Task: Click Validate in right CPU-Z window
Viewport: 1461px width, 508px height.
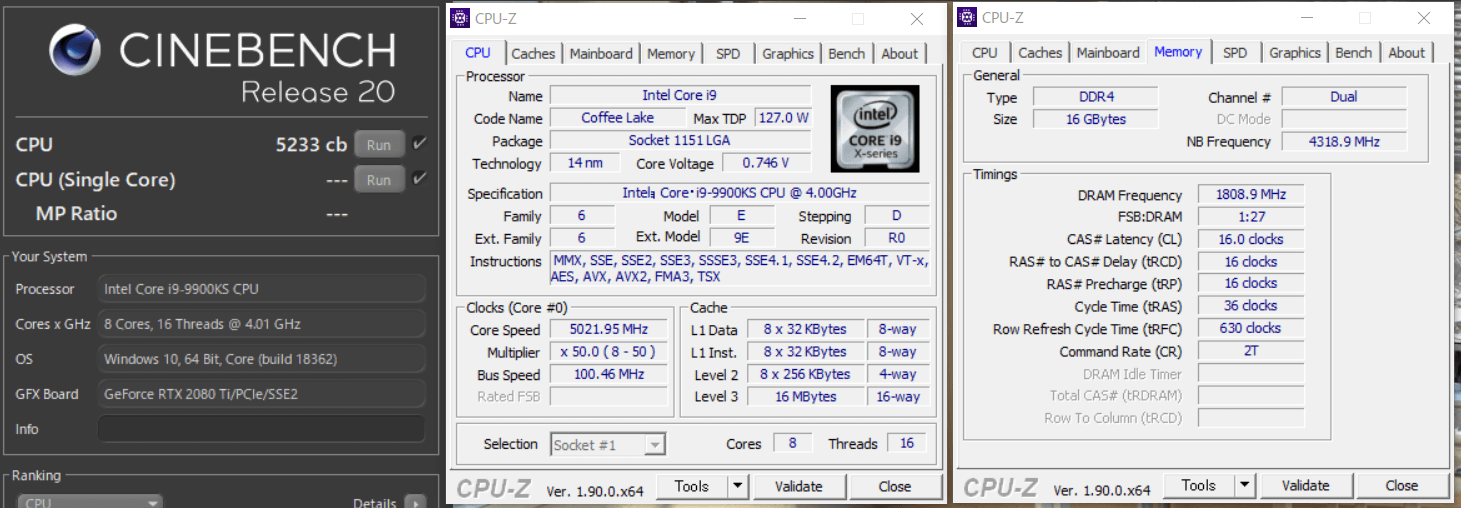Action: point(1305,486)
